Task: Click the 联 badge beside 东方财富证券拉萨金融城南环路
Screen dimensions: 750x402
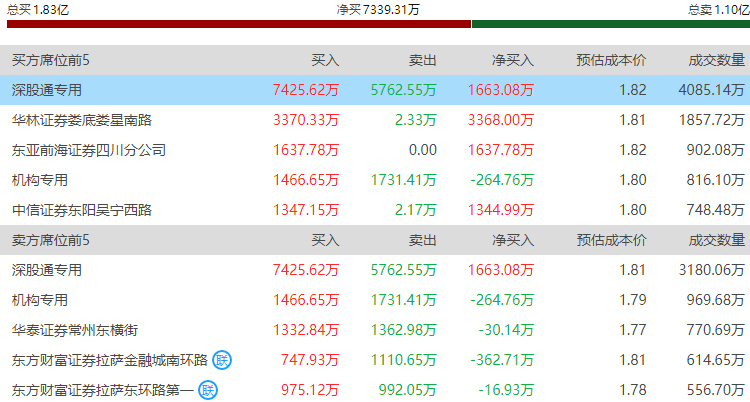Action: tap(222, 360)
